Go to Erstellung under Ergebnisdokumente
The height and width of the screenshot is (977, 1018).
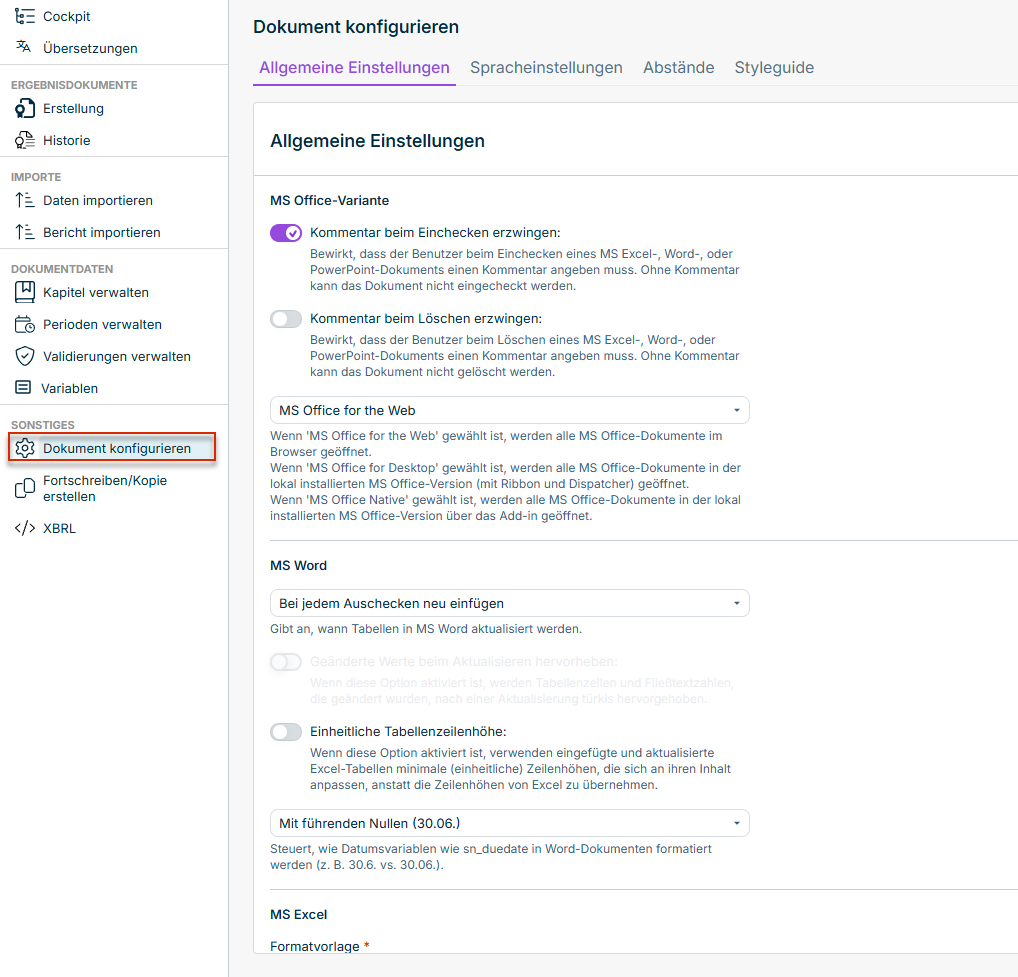[73, 108]
